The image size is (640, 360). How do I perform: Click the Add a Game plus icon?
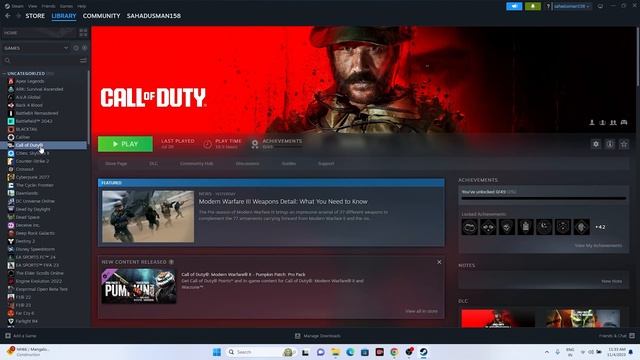click(8, 336)
